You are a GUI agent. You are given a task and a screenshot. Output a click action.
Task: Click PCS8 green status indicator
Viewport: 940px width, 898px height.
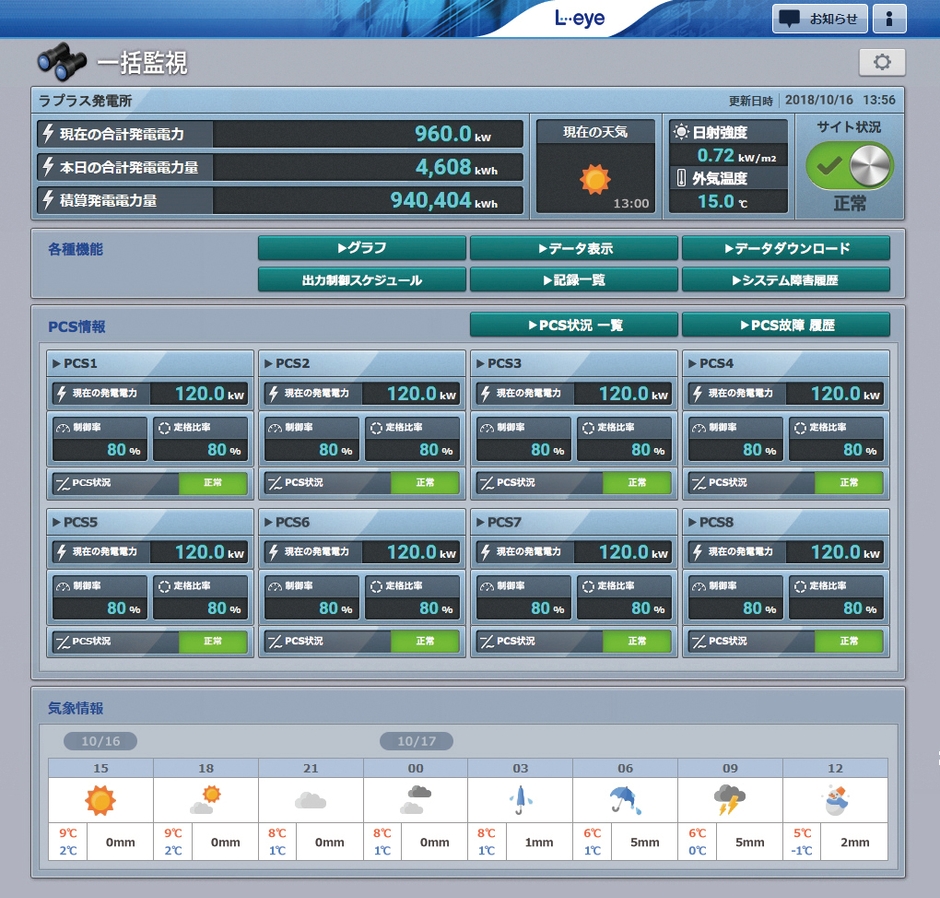pyautogui.click(x=849, y=641)
